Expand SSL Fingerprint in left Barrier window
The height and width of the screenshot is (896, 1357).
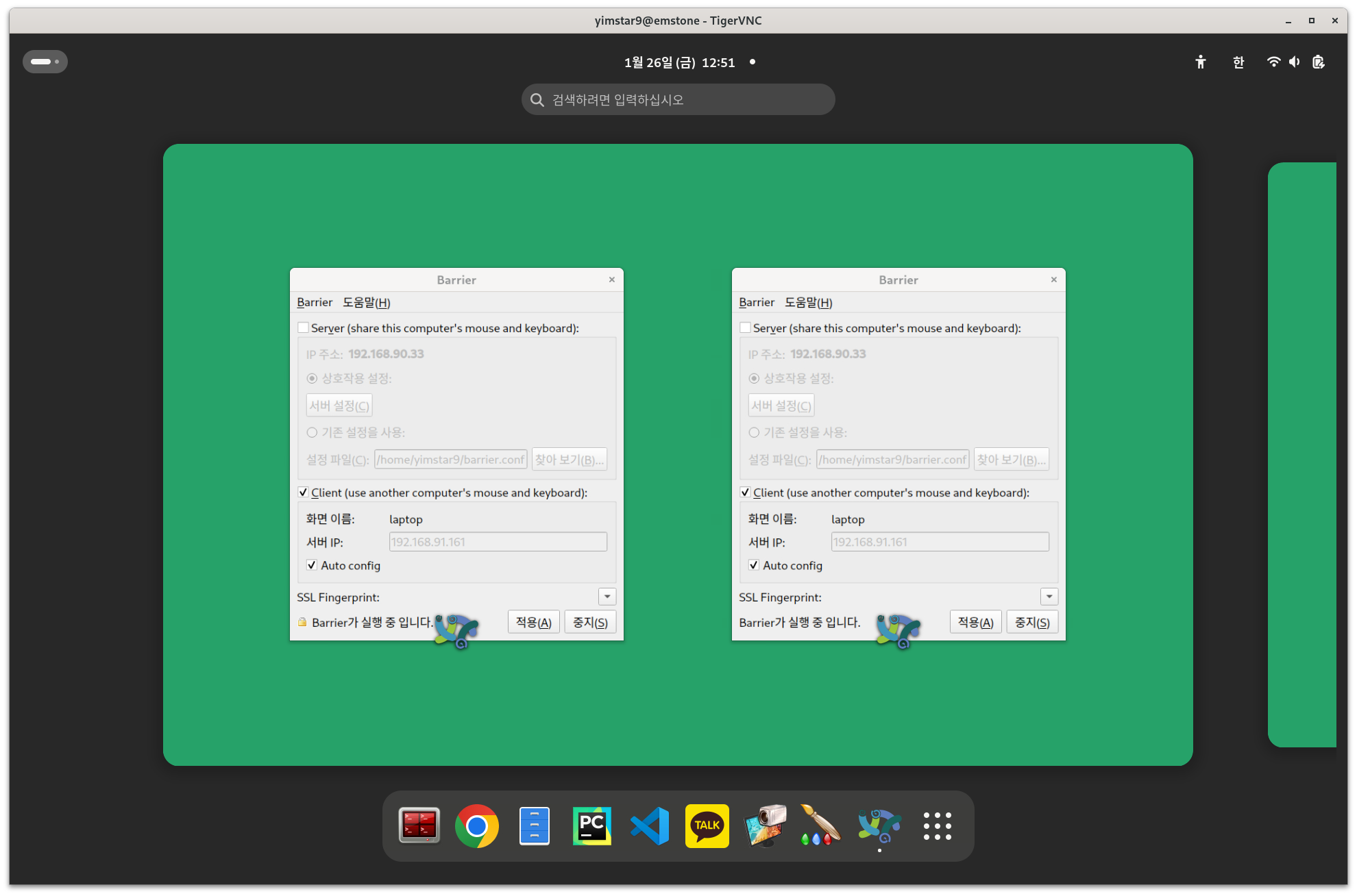click(607, 597)
